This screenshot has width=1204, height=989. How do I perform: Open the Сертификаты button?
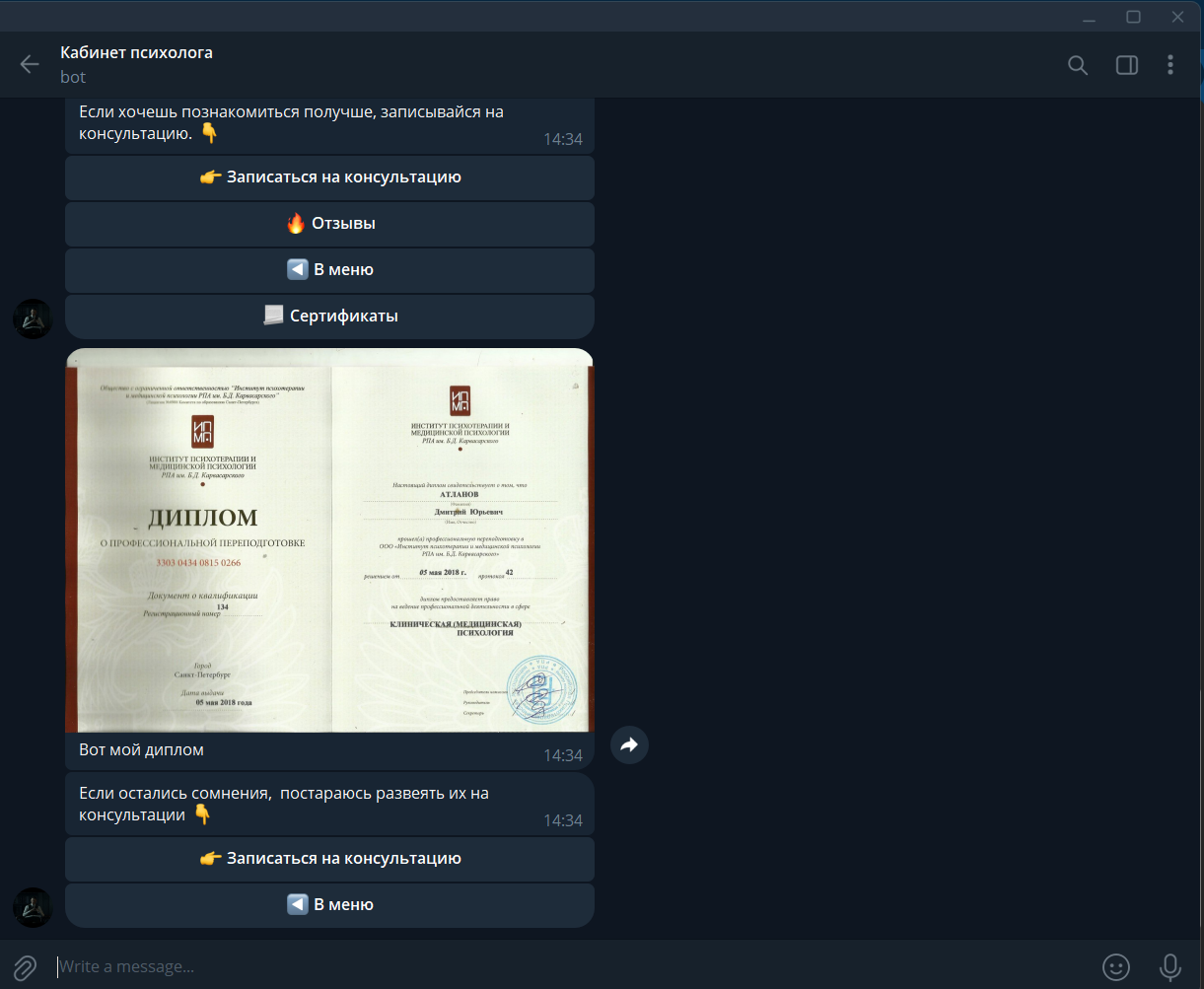point(330,317)
